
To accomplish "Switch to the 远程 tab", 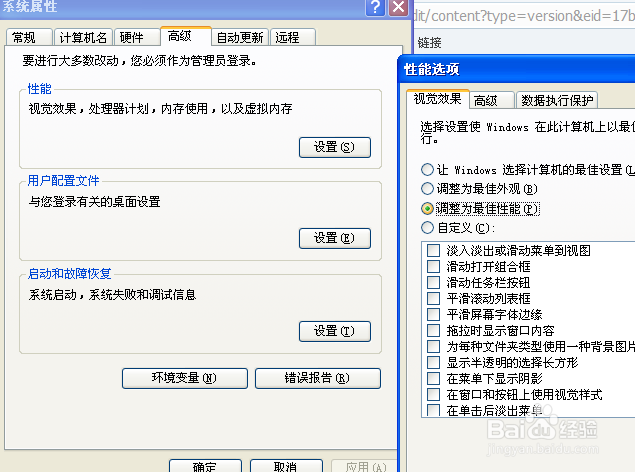I will point(292,38).
